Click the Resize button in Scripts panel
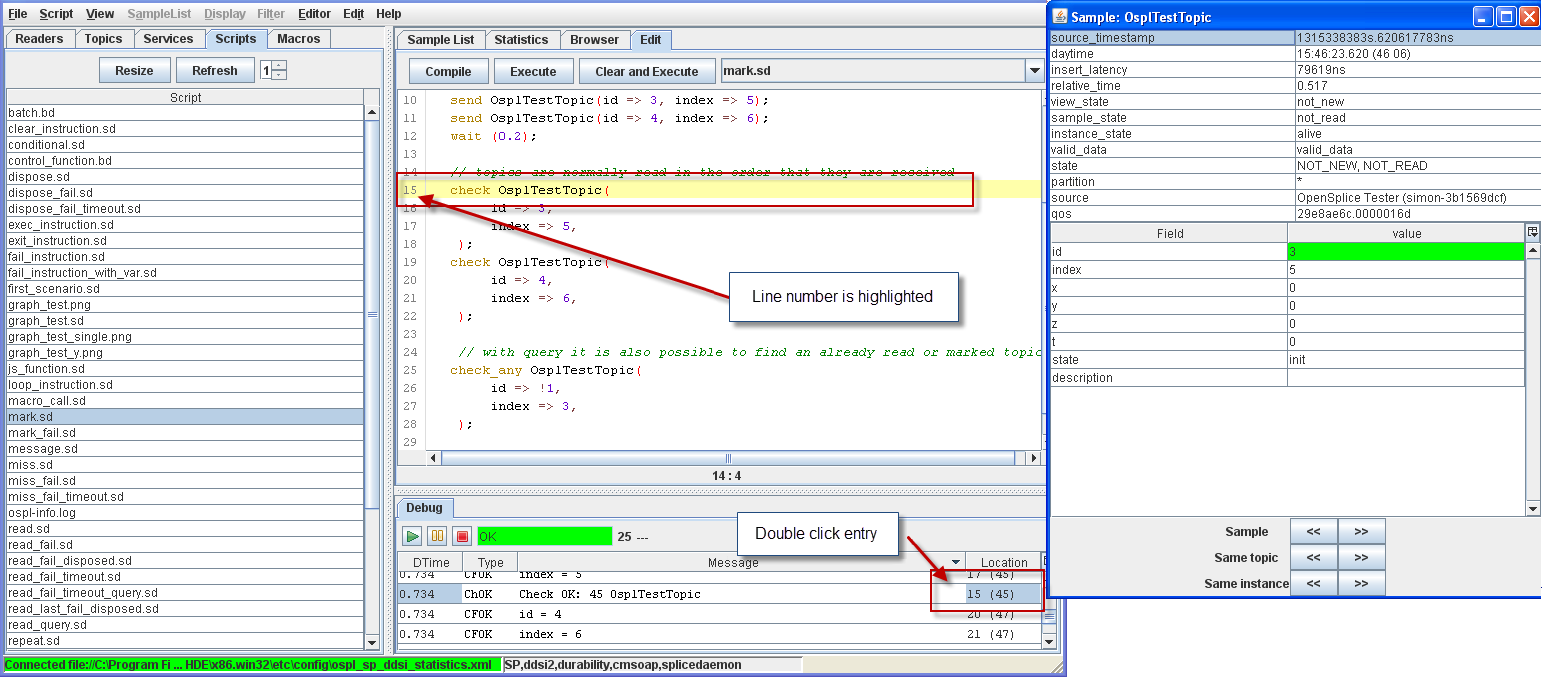This screenshot has height=677, width=1542. pos(134,71)
